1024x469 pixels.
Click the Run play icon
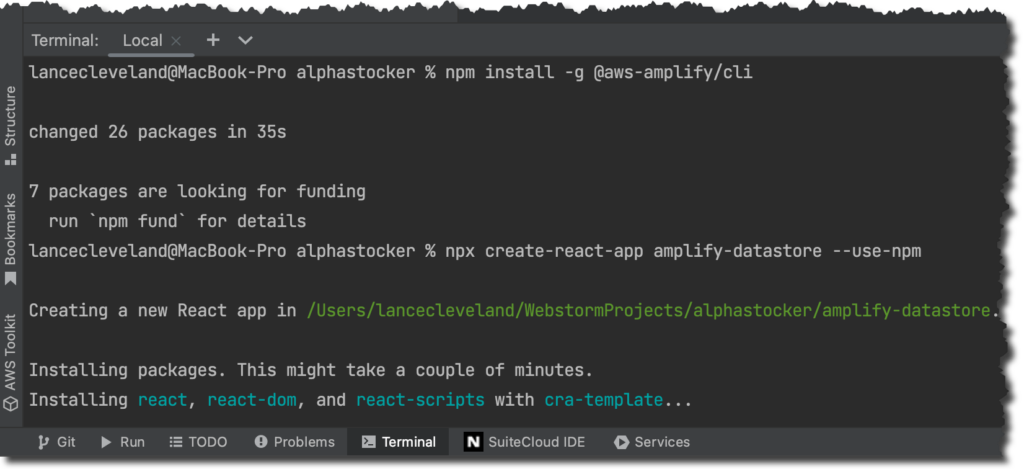point(106,442)
